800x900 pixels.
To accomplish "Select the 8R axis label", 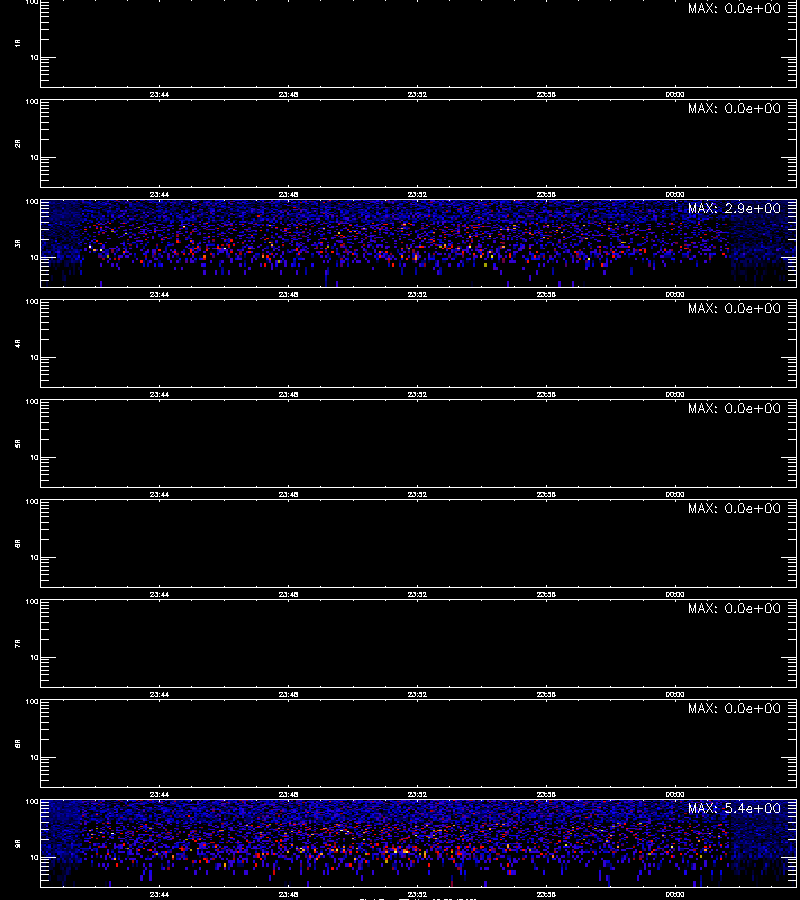I will (18, 743).
